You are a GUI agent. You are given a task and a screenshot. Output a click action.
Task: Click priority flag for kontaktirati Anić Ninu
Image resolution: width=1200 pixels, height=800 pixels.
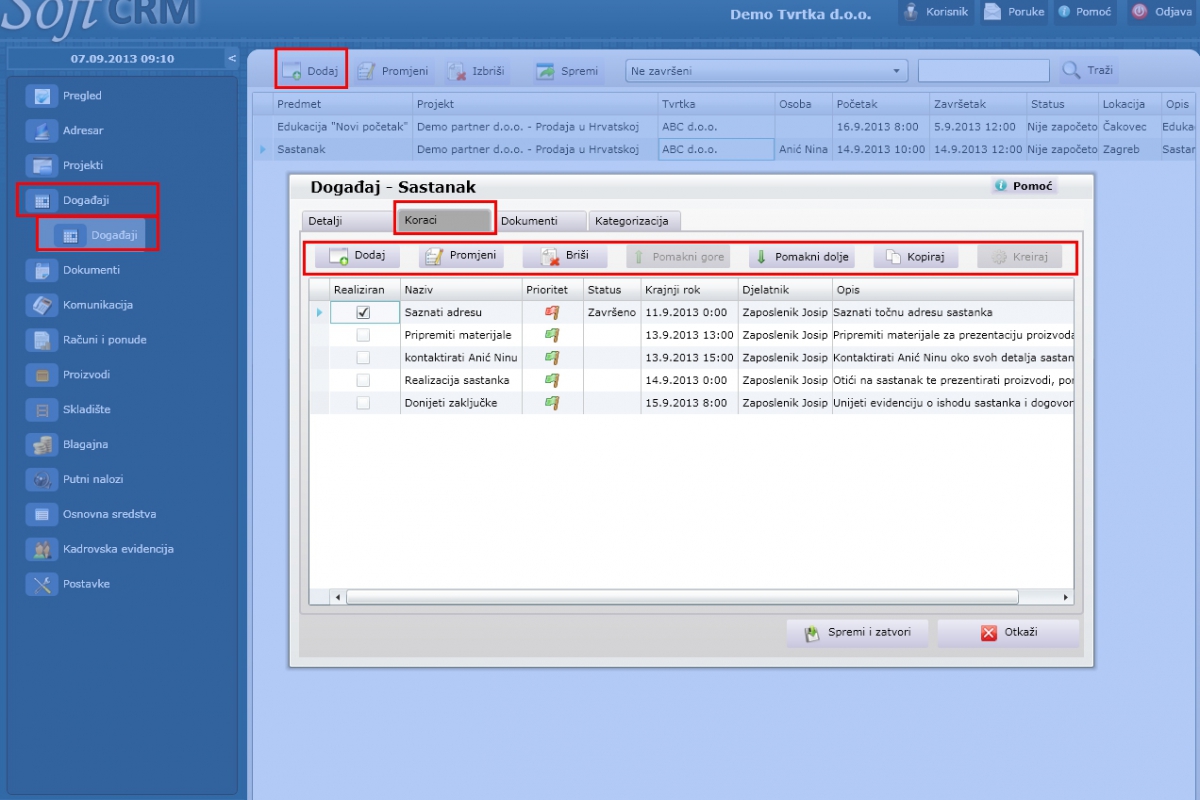point(552,358)
